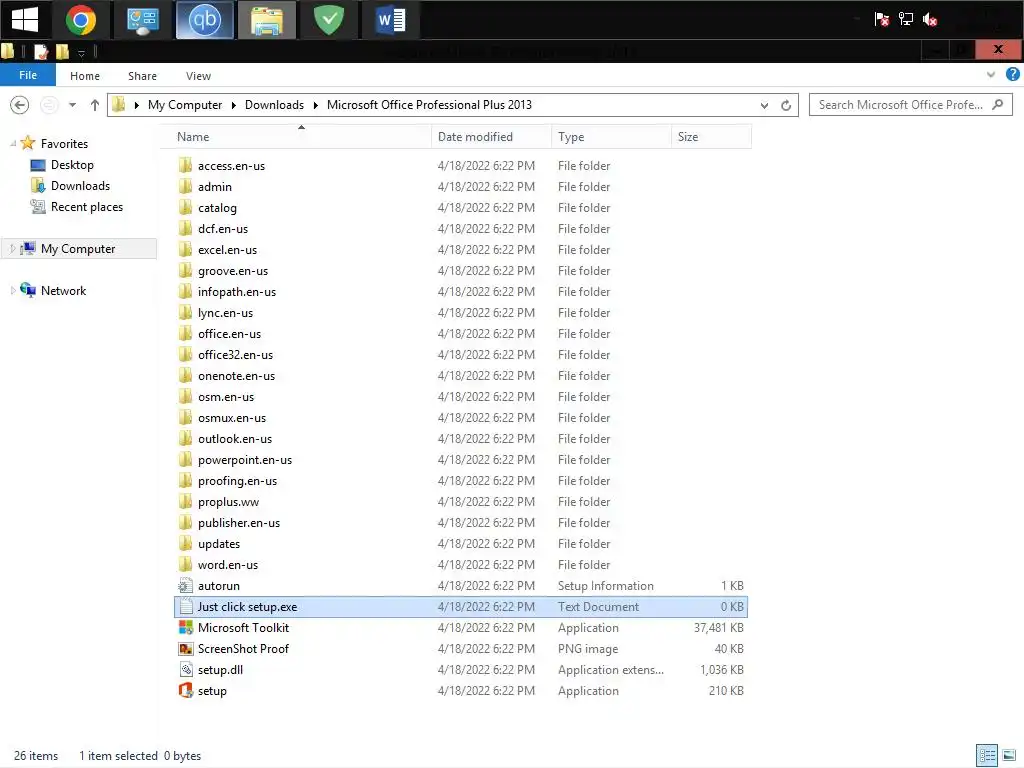The height and width of the screenshot is (768, 1024).
Task: Select the Microsoft Toolkit application icon
Action: [x=185, y=628]
